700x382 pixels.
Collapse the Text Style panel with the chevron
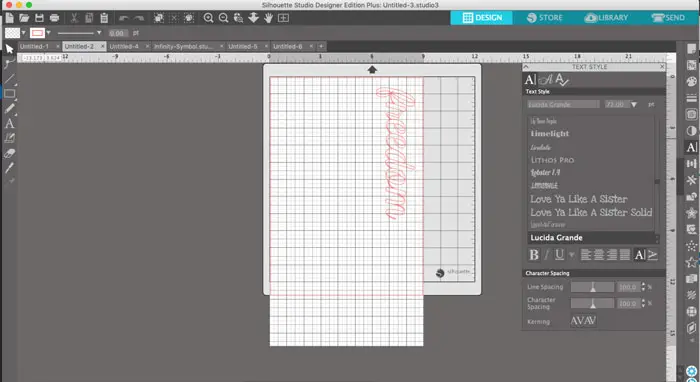pyautogui.click(x=526, y=66)
